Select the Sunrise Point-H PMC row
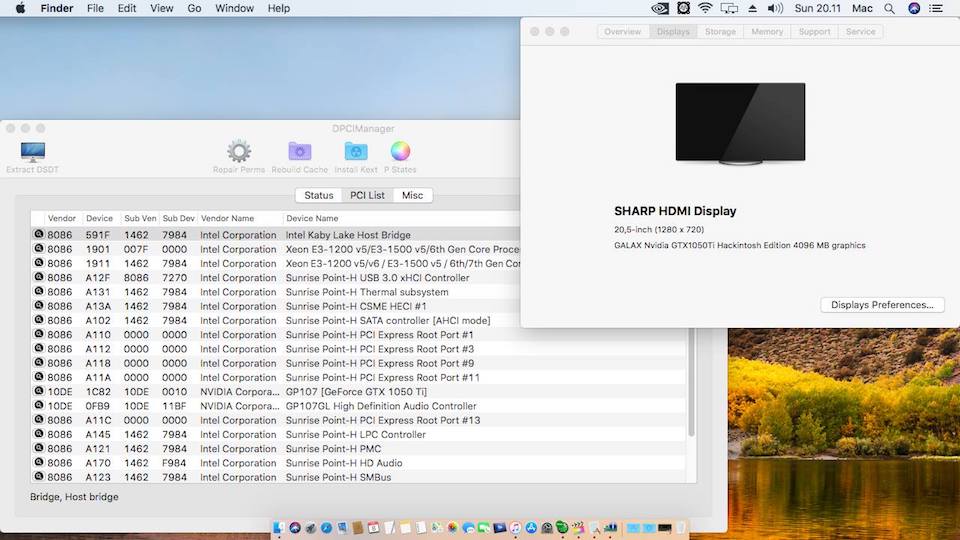Image resolution: width=960 pixels, height=540 pixels. click(358, 449)
